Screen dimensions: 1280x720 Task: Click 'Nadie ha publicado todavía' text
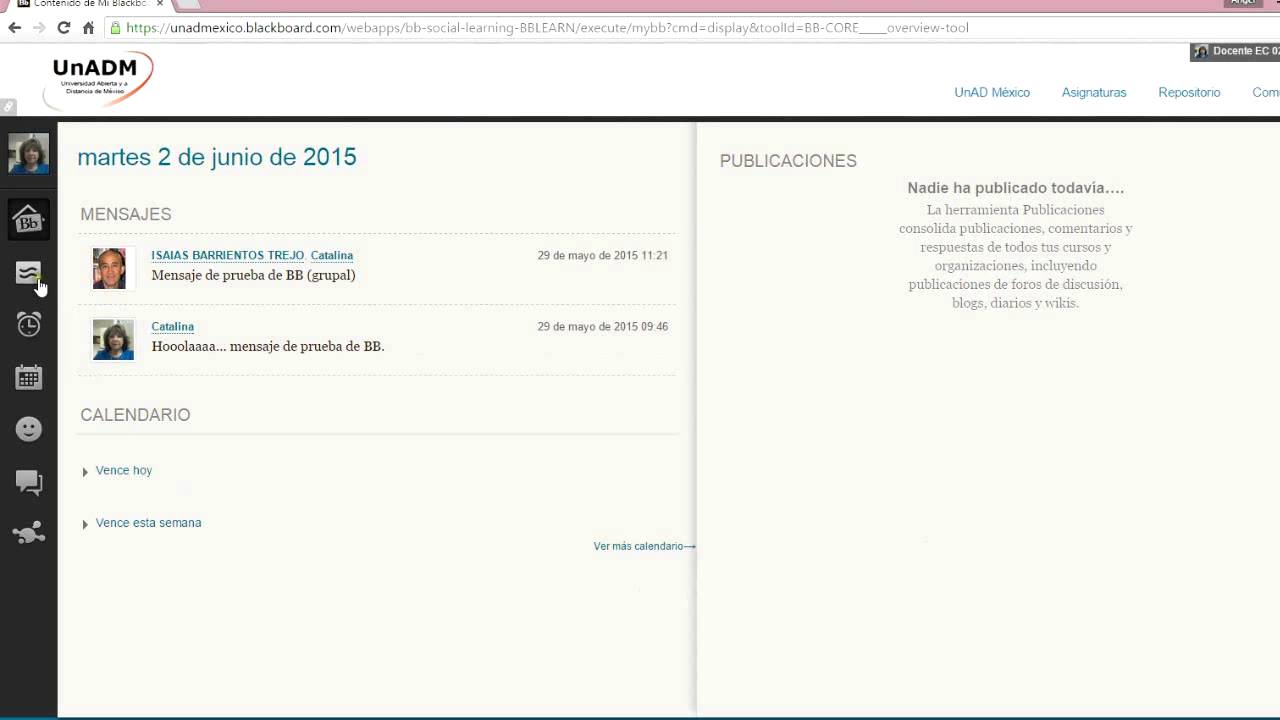(1016, 188)
